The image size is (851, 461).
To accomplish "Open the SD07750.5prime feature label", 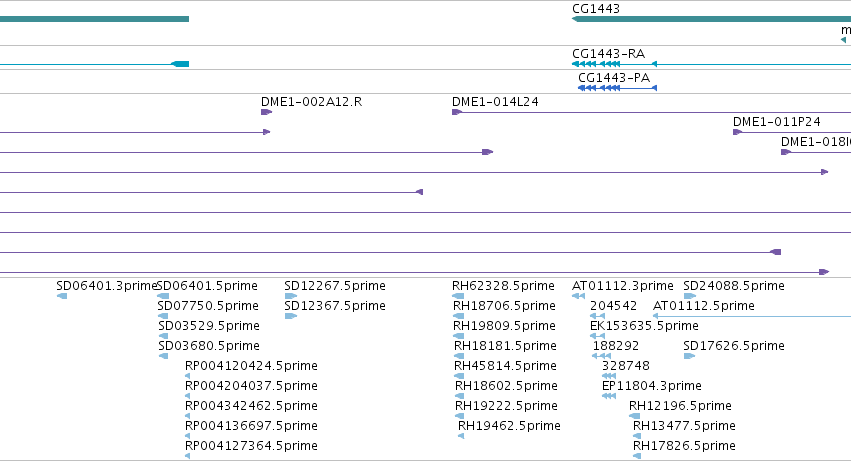I will (x=208, y=306).
